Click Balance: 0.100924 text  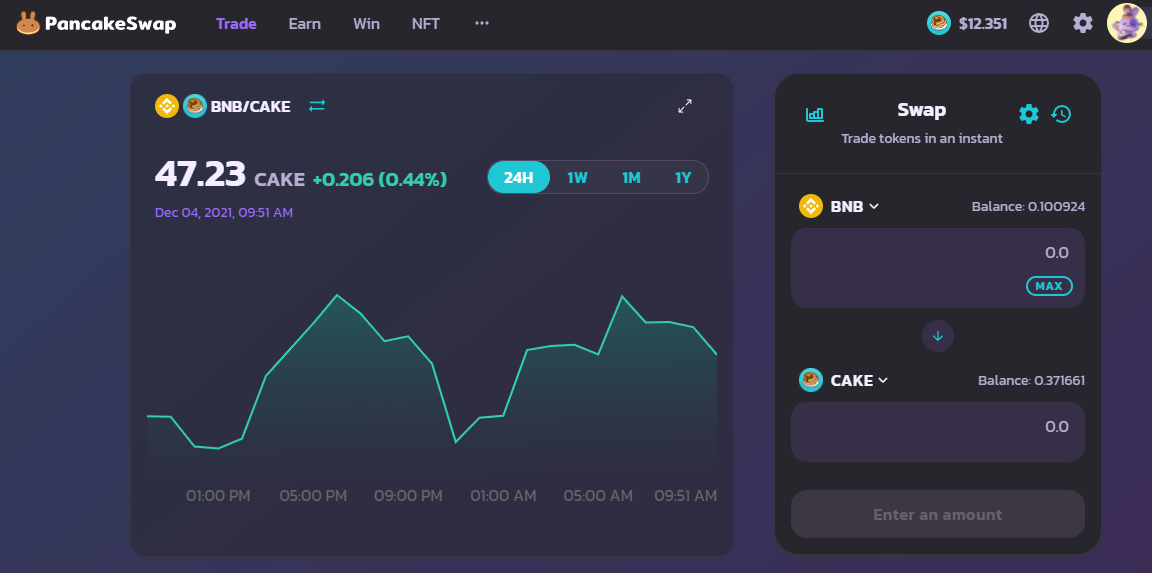tap(1028, 206)
